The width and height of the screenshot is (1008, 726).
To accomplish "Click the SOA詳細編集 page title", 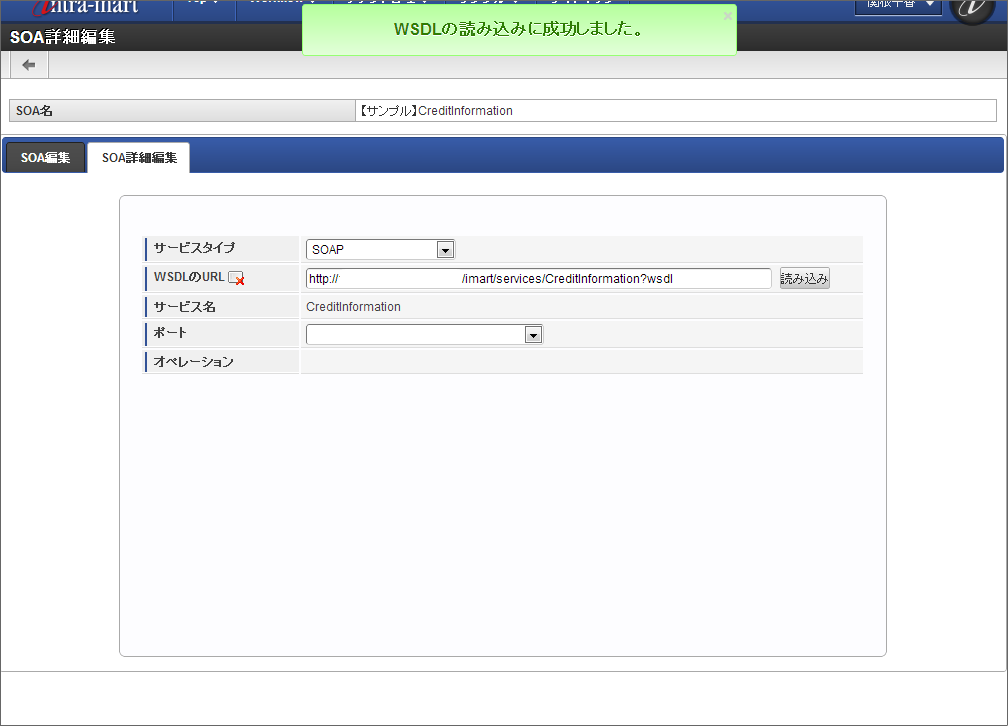I will (62, 37).
